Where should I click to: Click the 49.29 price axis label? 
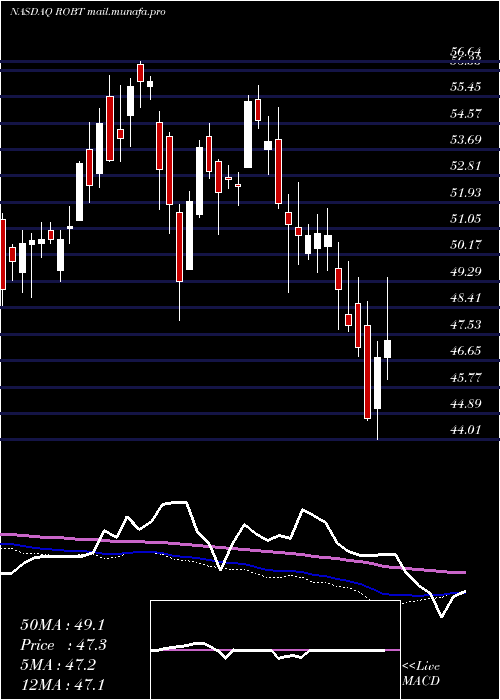click(x=465, y=271)
